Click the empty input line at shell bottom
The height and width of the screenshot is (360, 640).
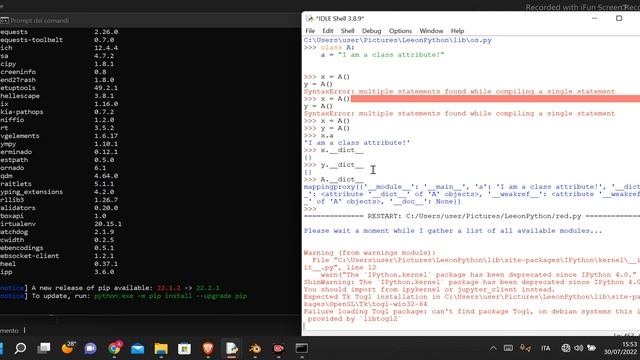[471, 326]
